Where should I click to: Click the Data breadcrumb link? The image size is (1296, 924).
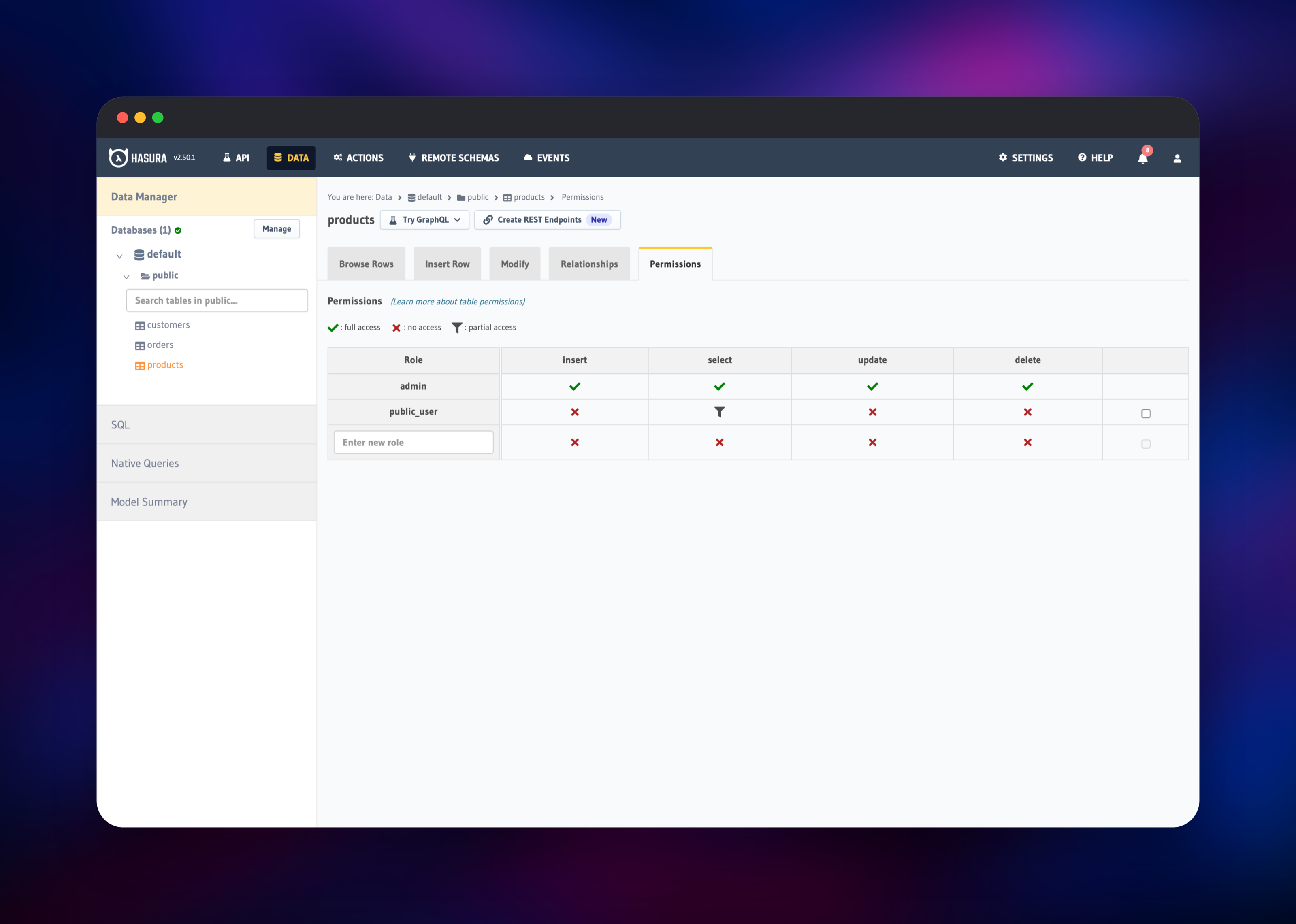384,198
